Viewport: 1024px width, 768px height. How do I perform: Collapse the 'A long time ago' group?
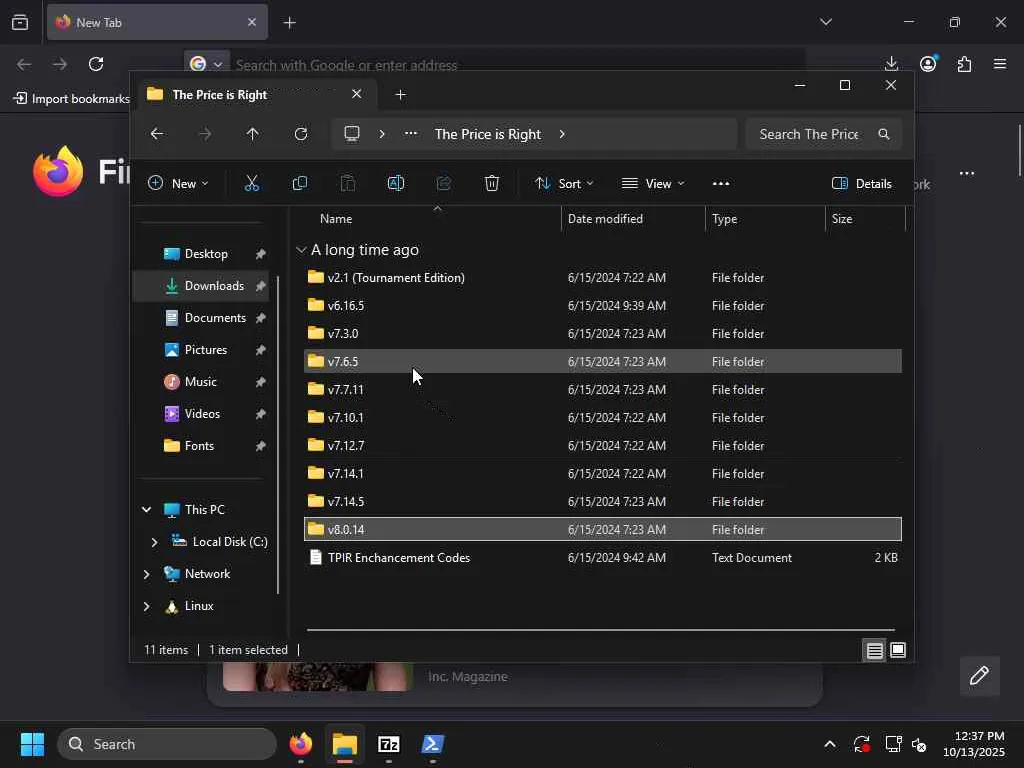(x=301, y=250)
